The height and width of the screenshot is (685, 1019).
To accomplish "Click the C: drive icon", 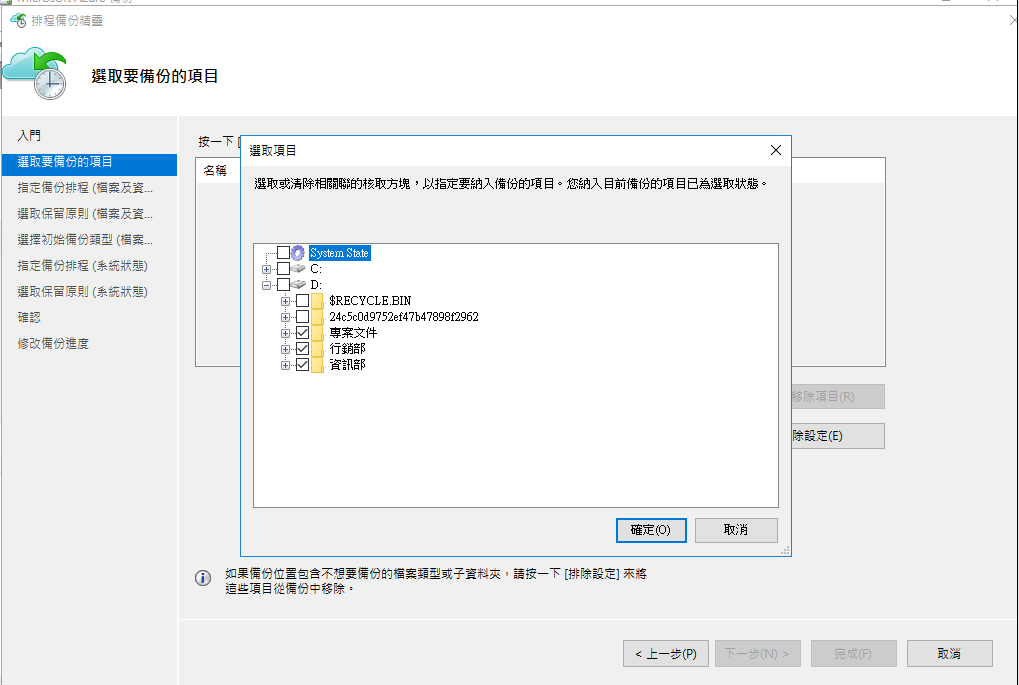I will pos(298,268).
